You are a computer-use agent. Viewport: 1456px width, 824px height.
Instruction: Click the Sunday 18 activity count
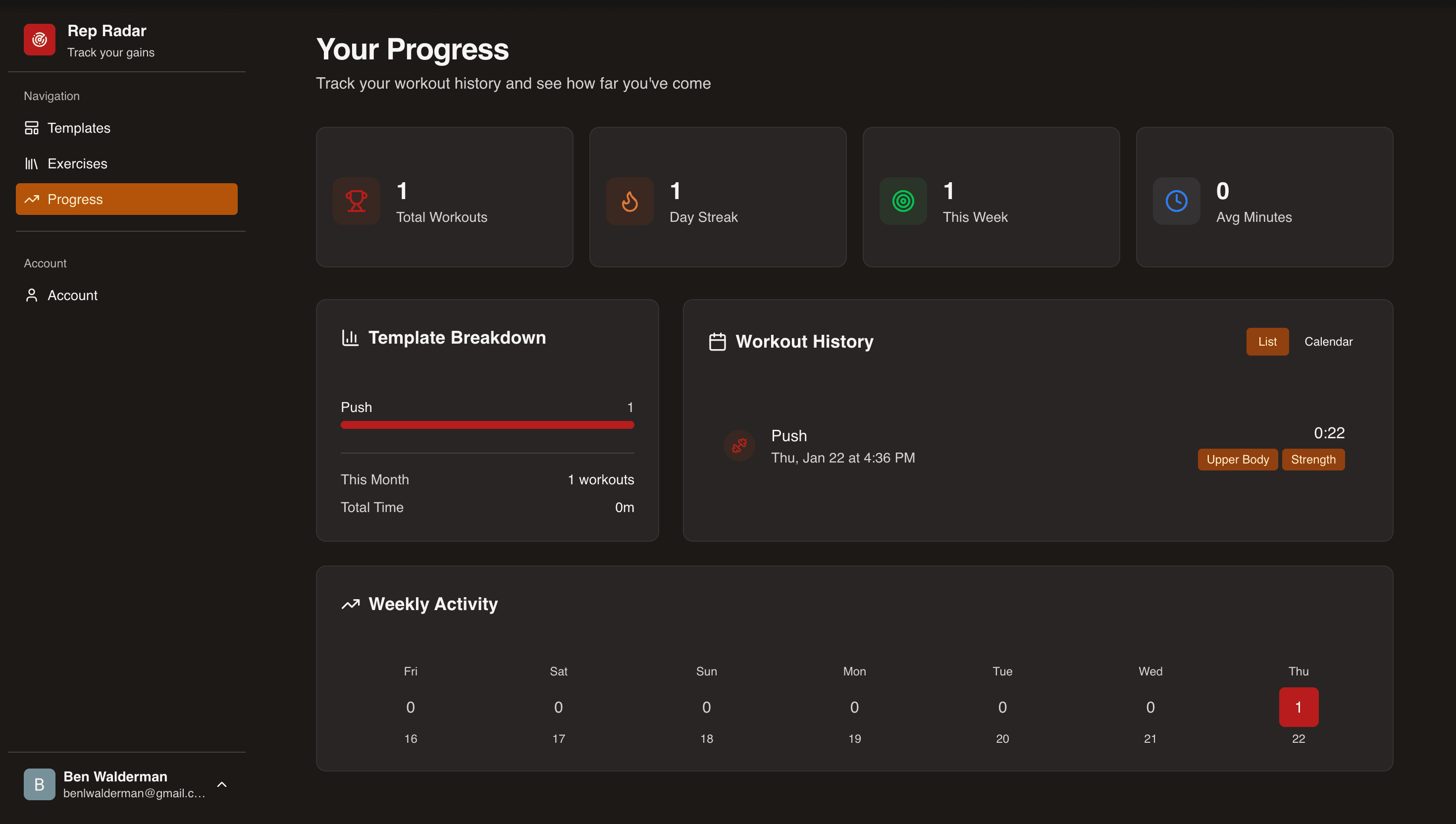click(x=706, y=707)
